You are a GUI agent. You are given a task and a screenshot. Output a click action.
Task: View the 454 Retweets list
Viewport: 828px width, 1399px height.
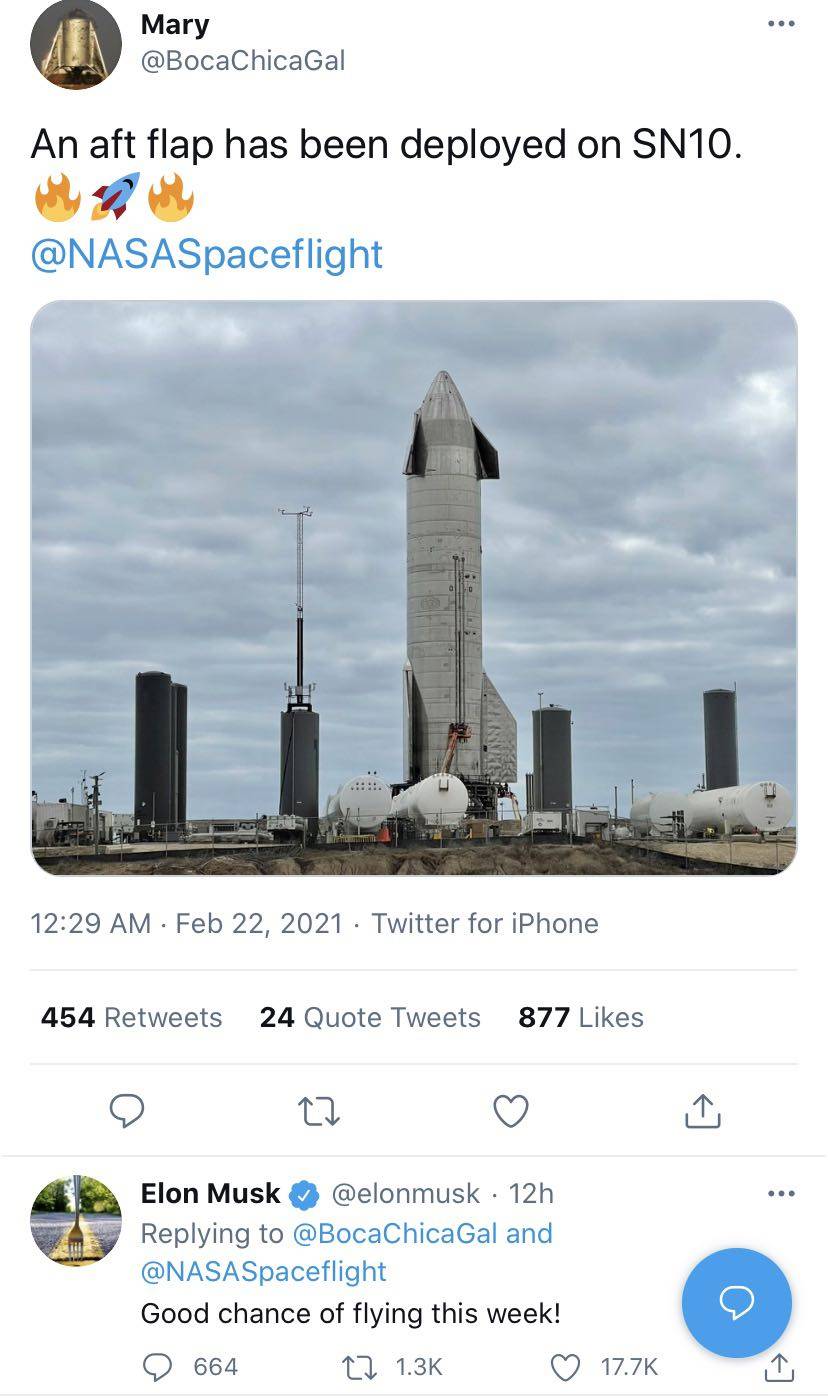(x=131, y=1017)
